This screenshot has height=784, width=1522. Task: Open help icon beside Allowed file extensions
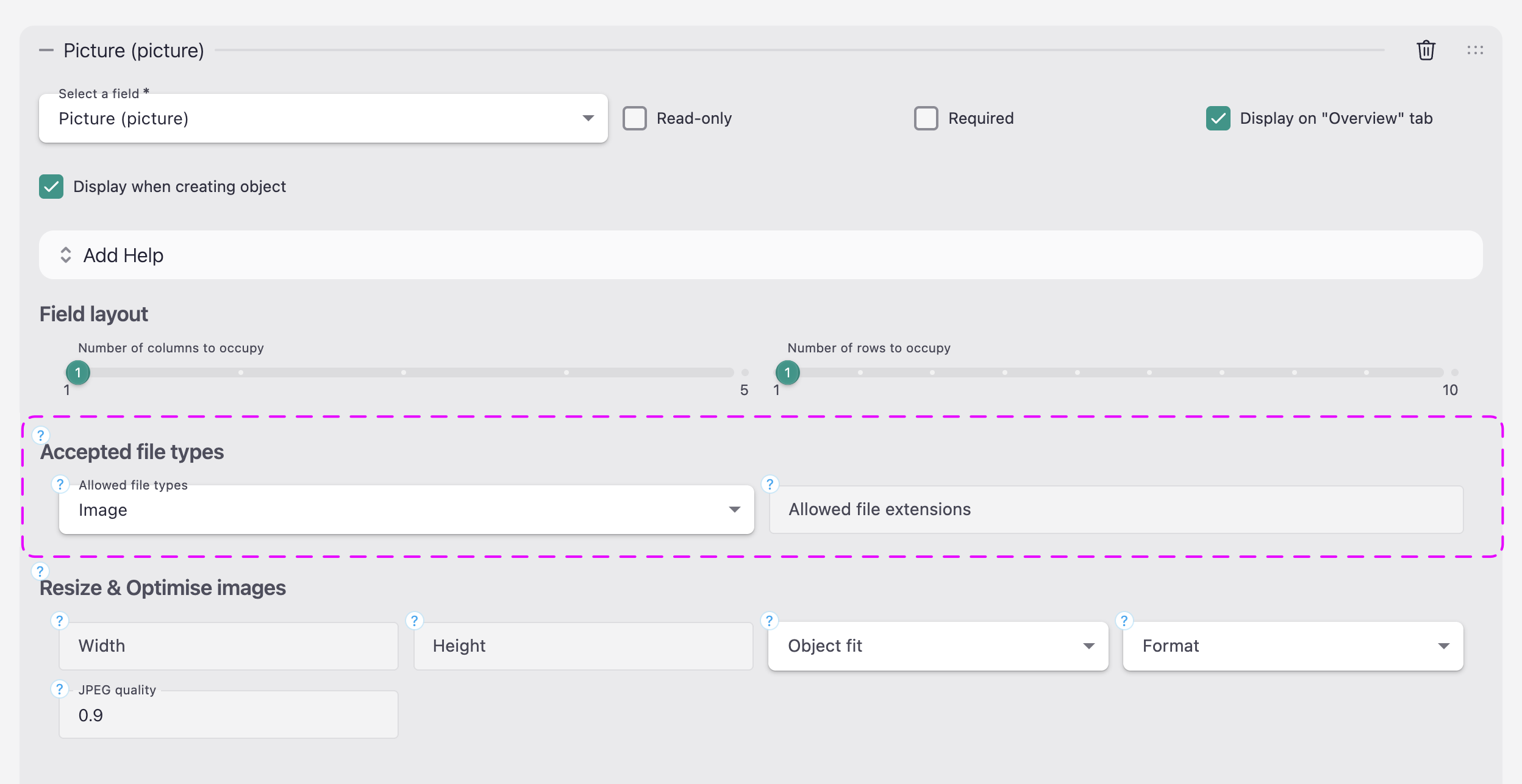pos(770,484)
